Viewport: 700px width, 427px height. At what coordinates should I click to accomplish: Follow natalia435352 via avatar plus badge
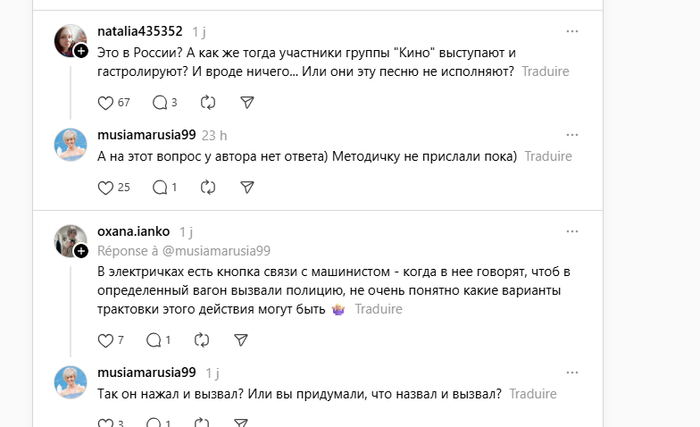81,52
